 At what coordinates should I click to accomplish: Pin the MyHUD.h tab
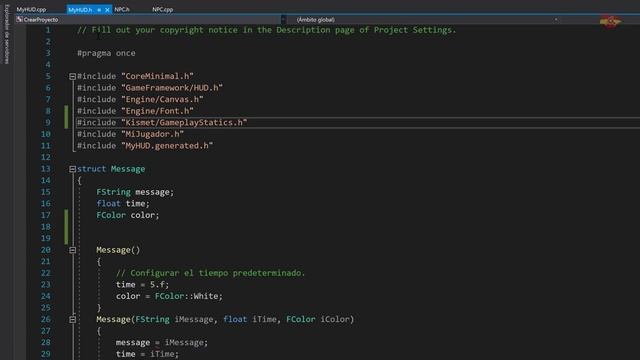[99, 10]
